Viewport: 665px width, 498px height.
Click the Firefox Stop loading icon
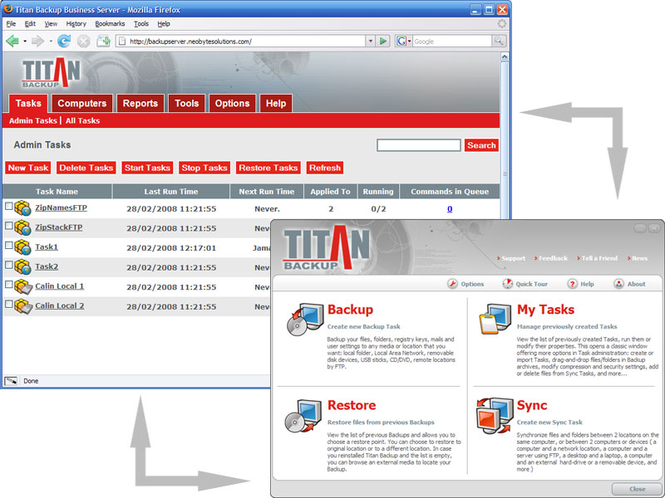(x=84, y=41)
